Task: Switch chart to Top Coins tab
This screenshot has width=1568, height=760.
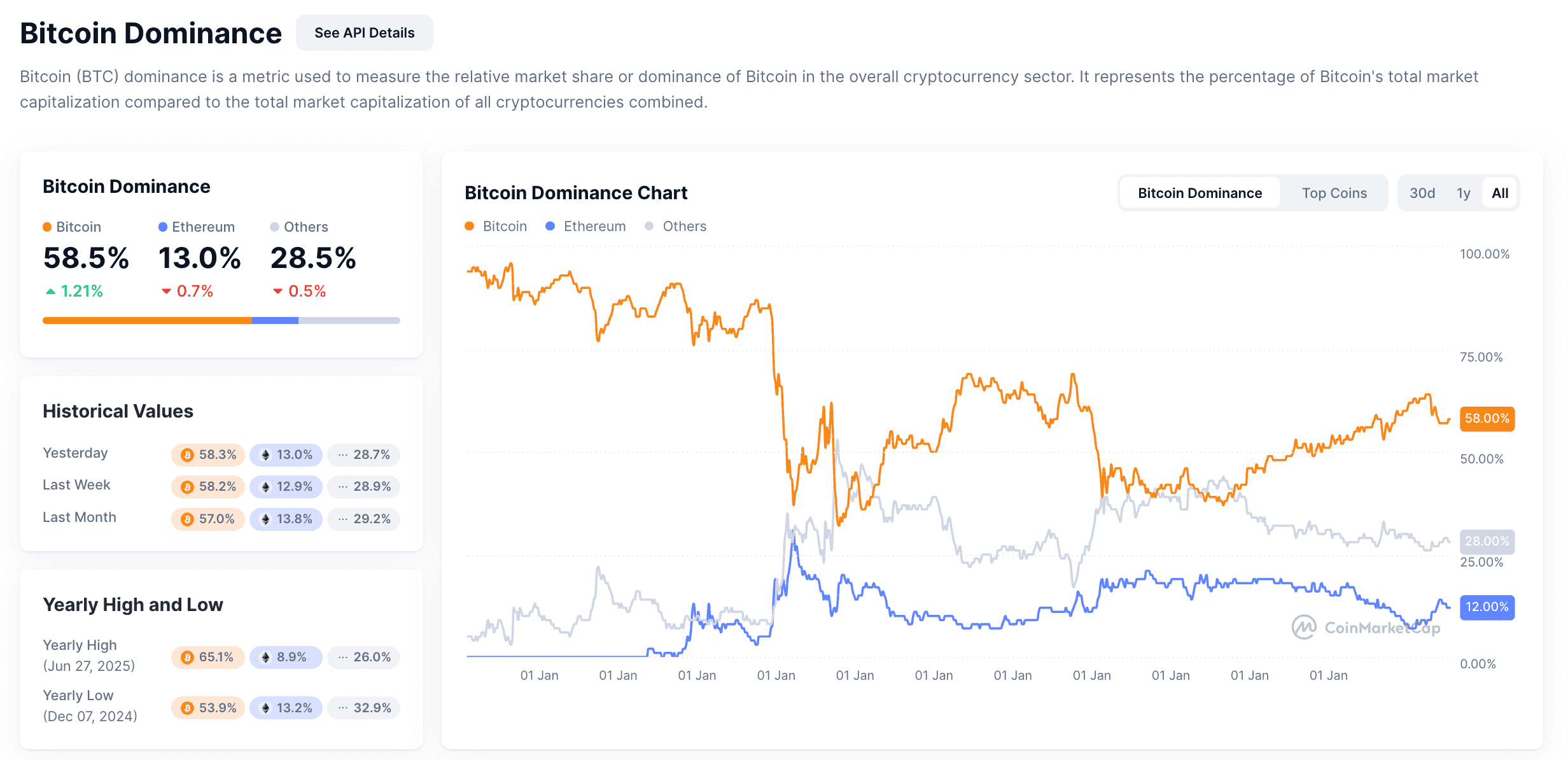Action: click(1334, 194)
